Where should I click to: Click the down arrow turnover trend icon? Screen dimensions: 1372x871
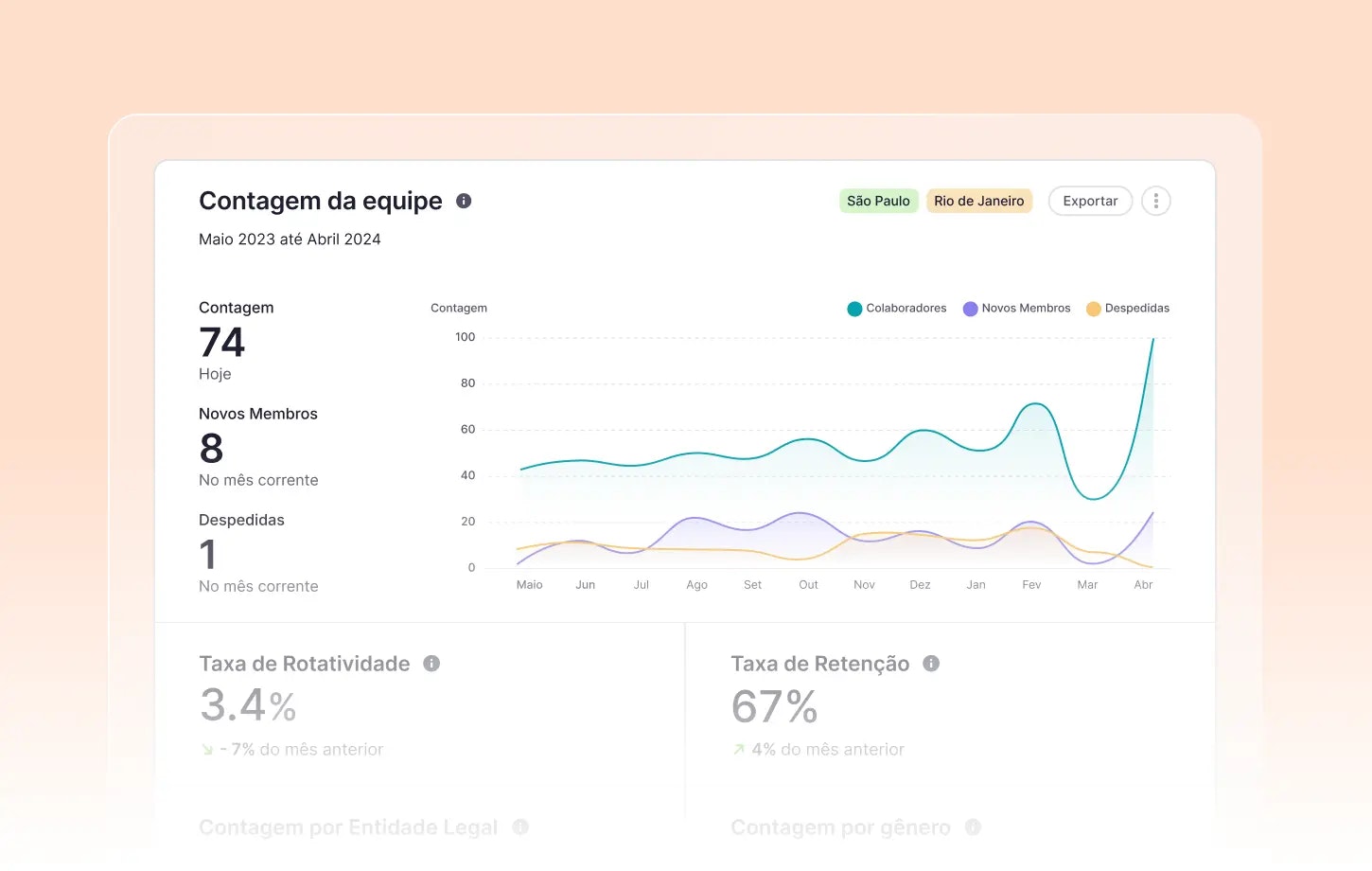click(207, 750)
